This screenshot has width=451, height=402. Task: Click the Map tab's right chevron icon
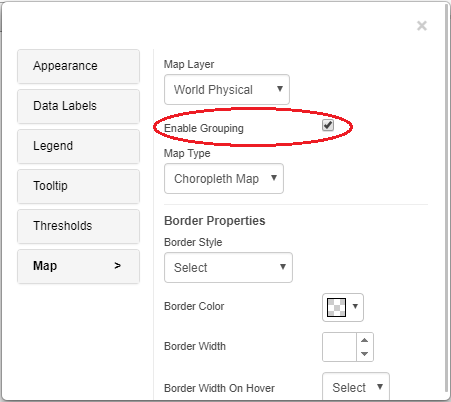(117, 266)
